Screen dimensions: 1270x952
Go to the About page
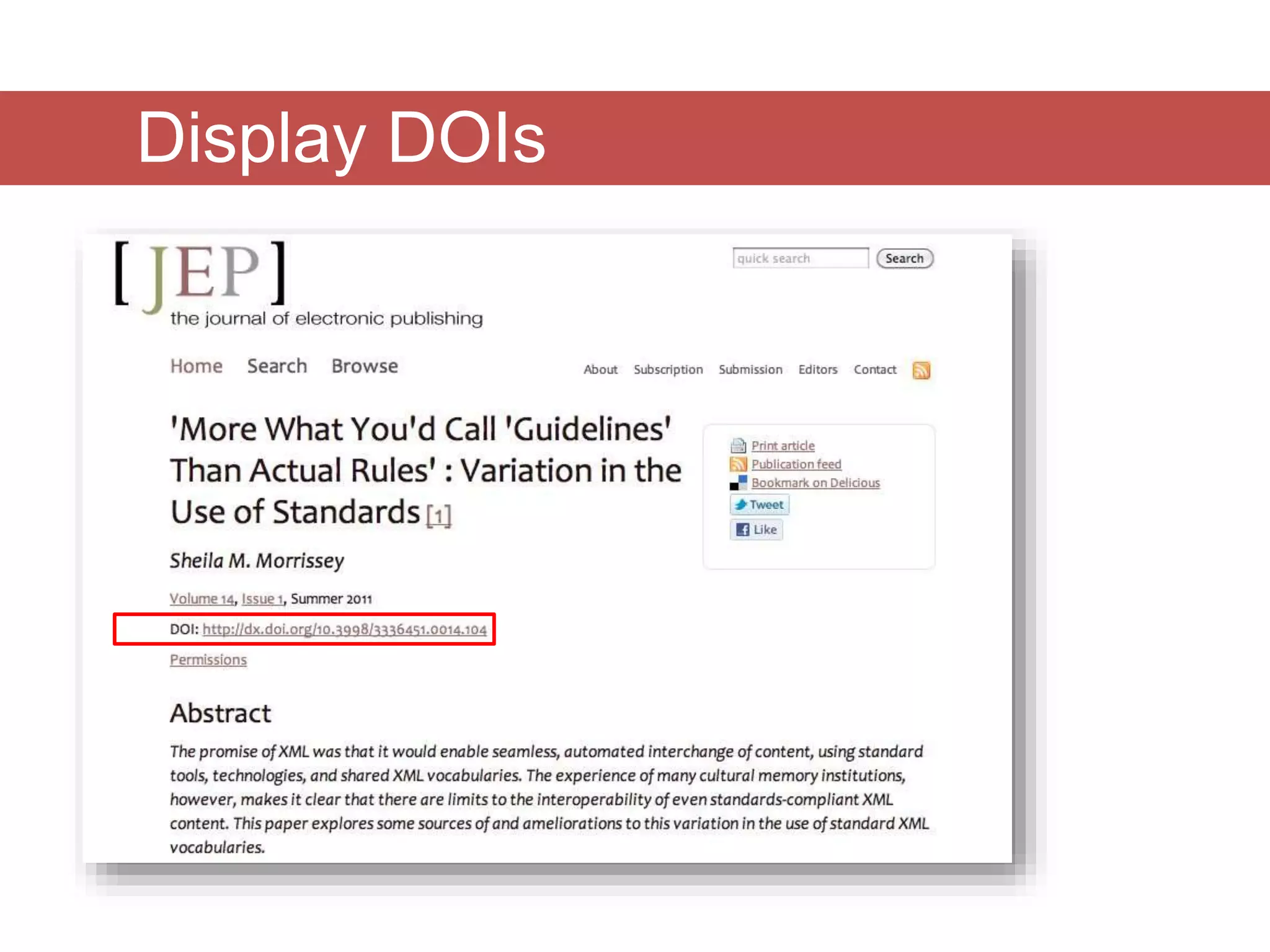tap(600, 369)
